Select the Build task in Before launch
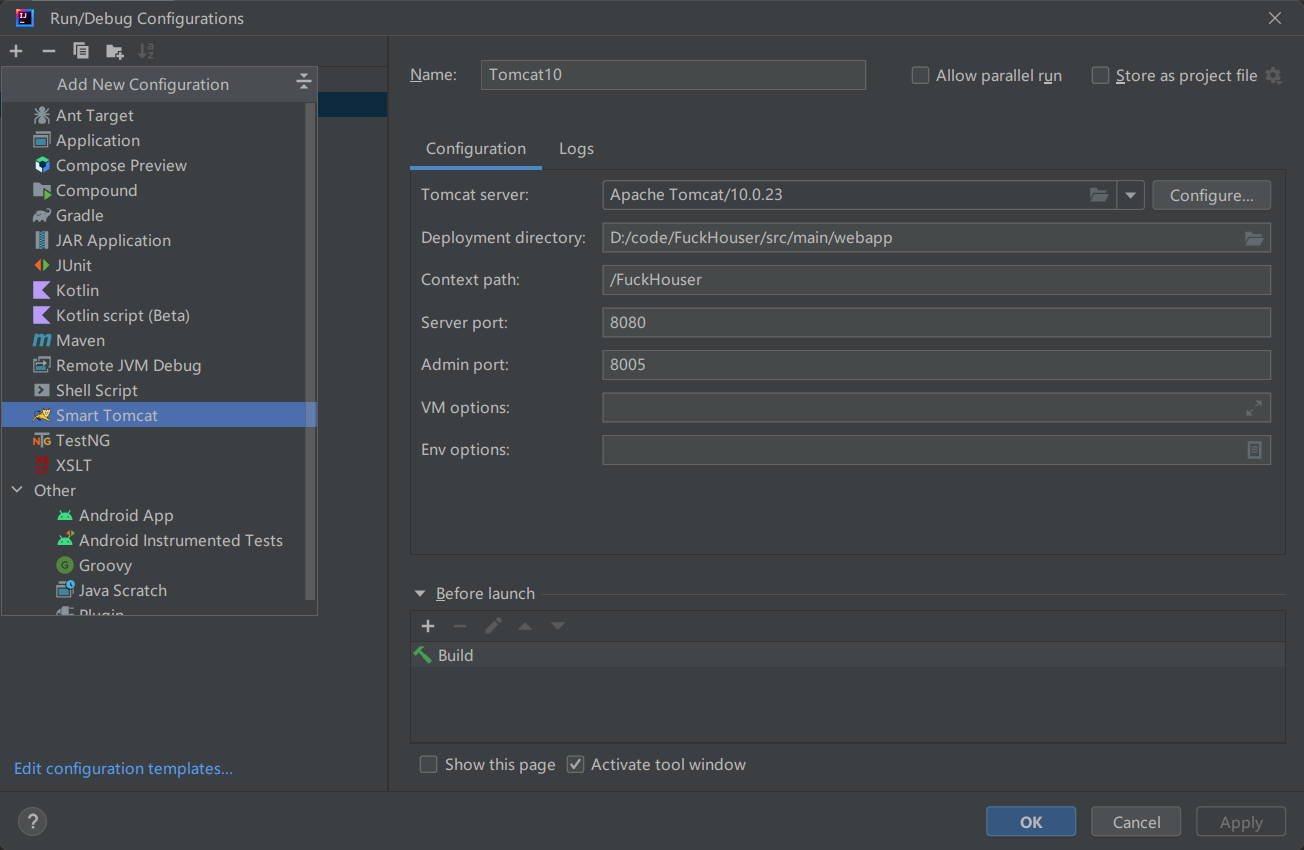1304x850 pixels. pos(847,655)
